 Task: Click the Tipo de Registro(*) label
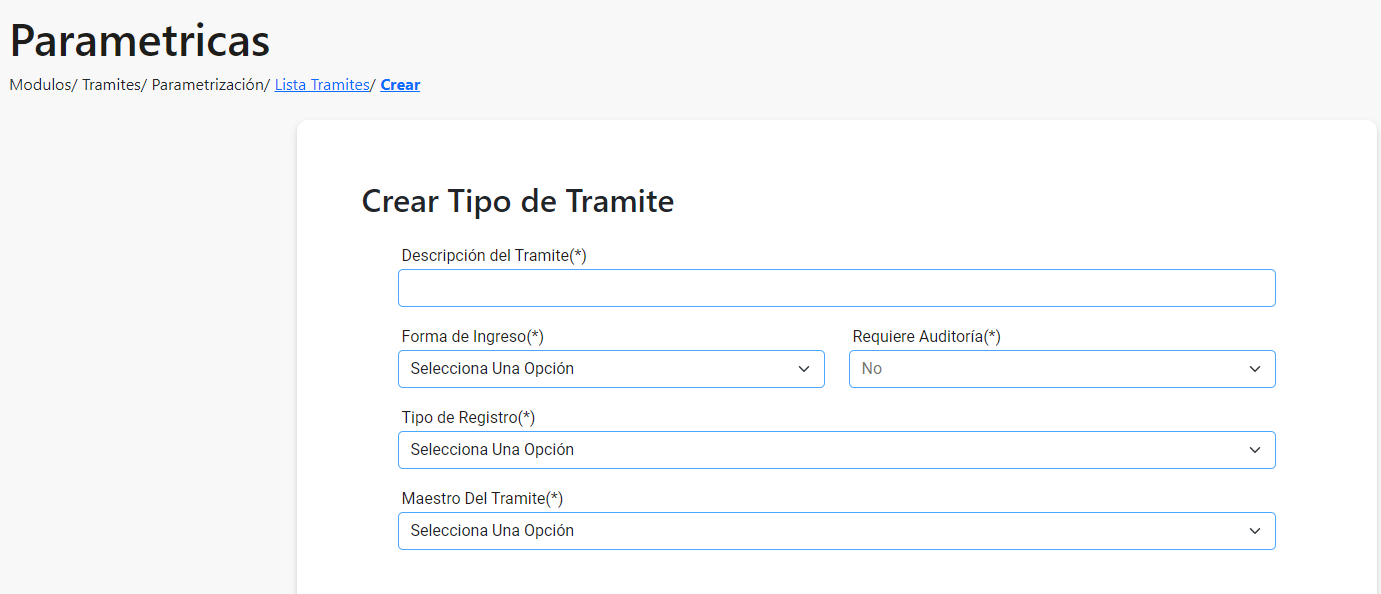click(468, 417)
